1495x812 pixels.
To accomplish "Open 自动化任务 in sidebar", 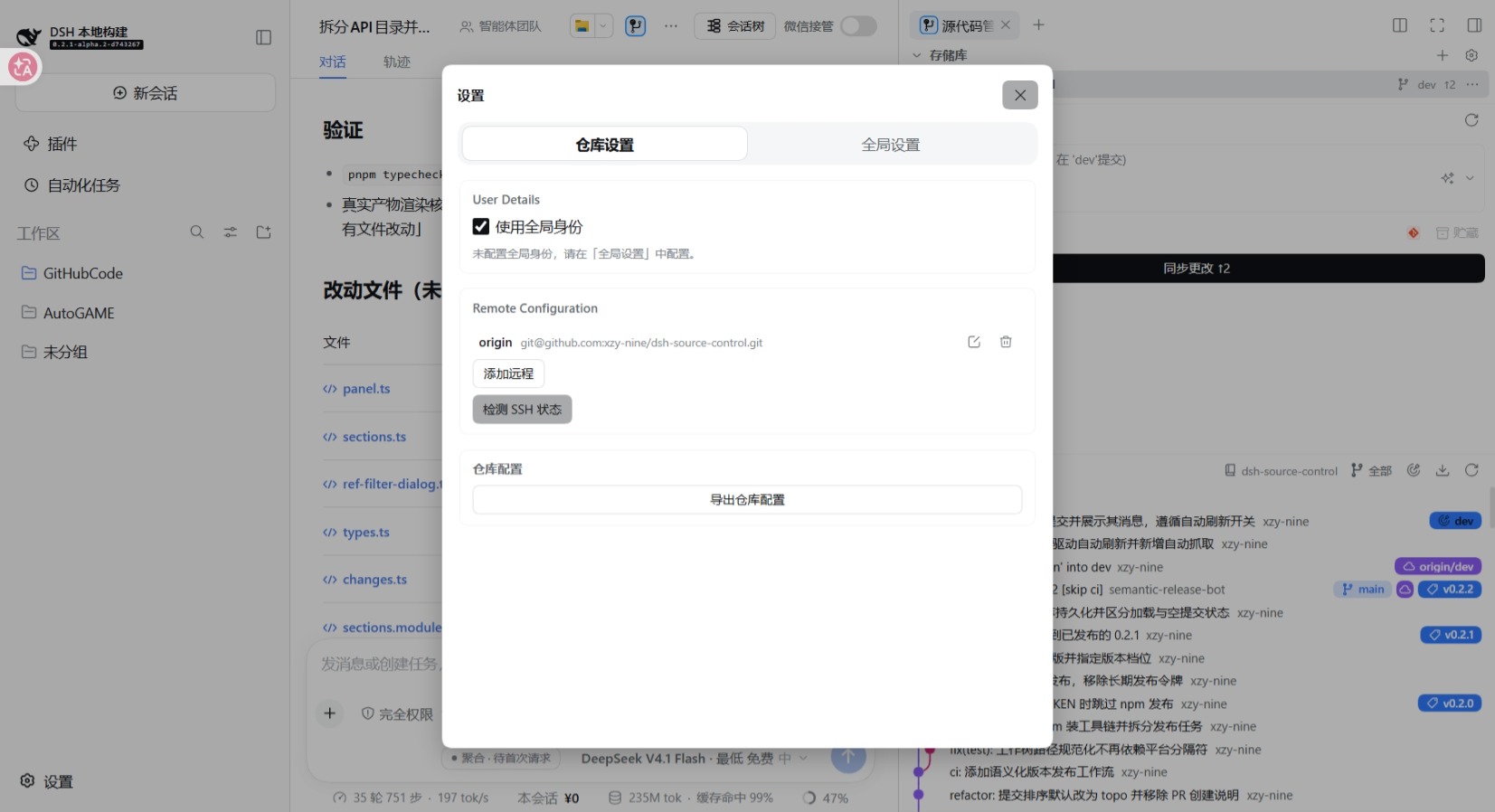I will point(83,185).
